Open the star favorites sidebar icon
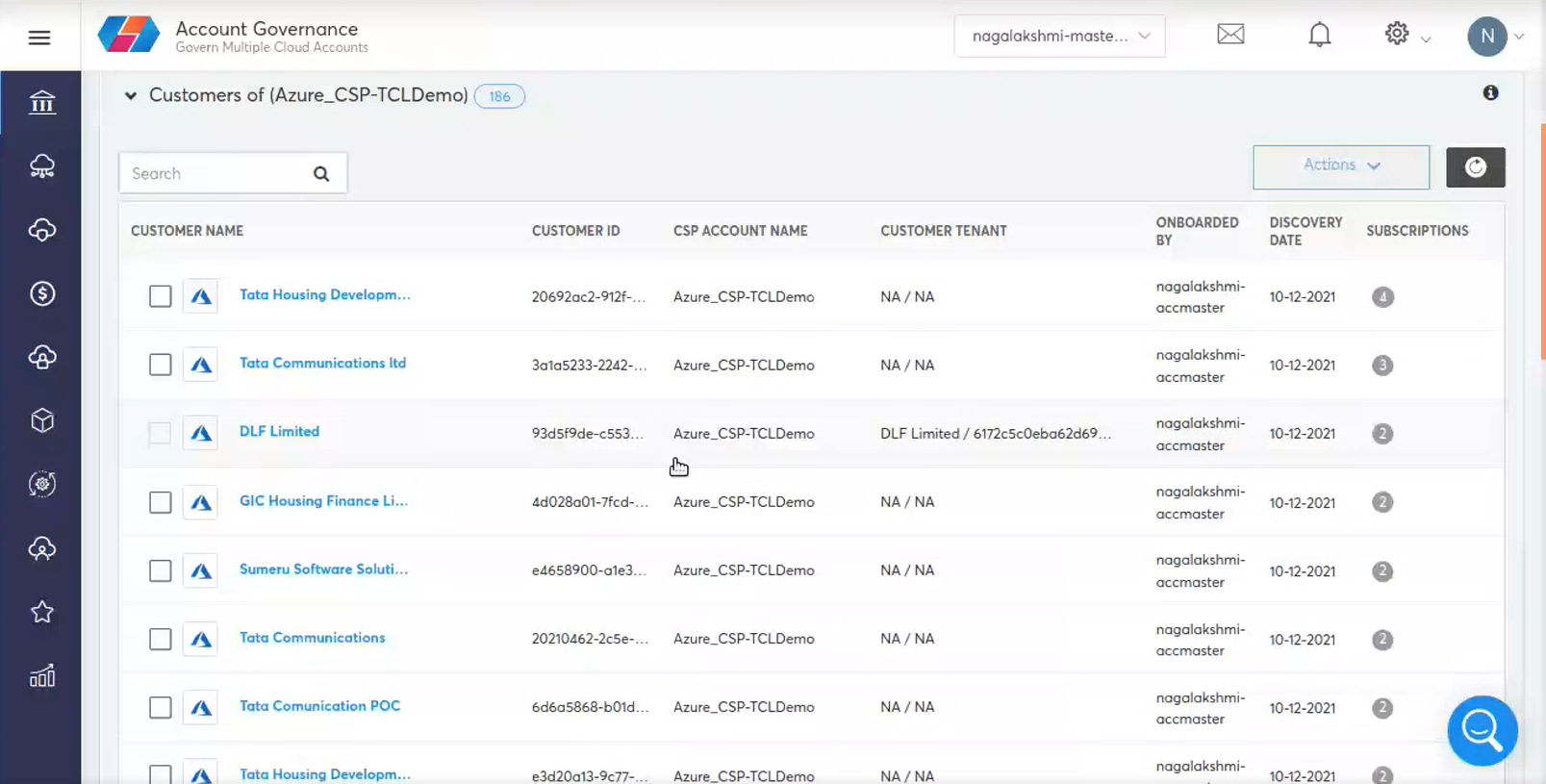 [x=41, y=612]
